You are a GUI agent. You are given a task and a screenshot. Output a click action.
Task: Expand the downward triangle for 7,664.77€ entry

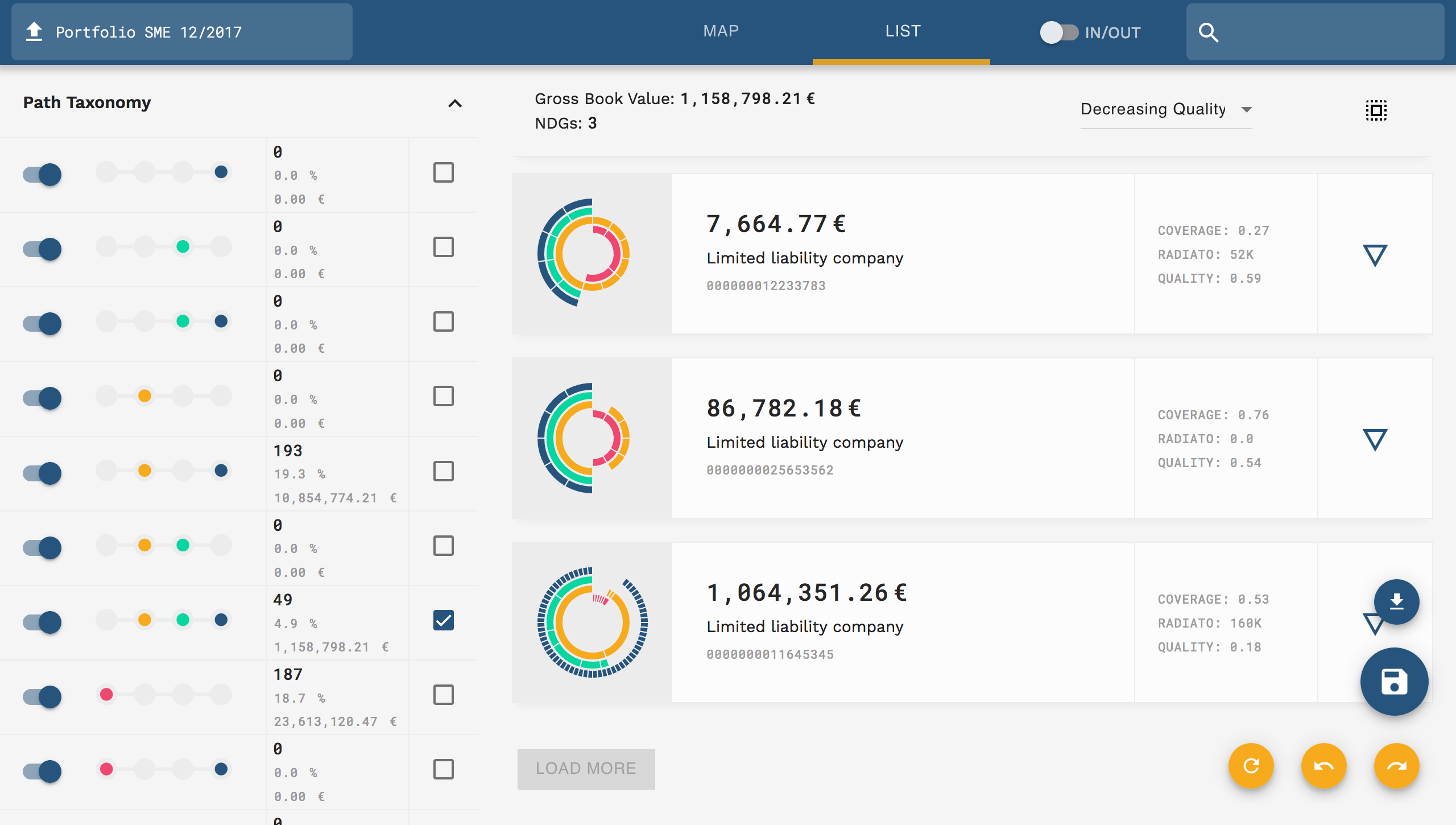1374,254
